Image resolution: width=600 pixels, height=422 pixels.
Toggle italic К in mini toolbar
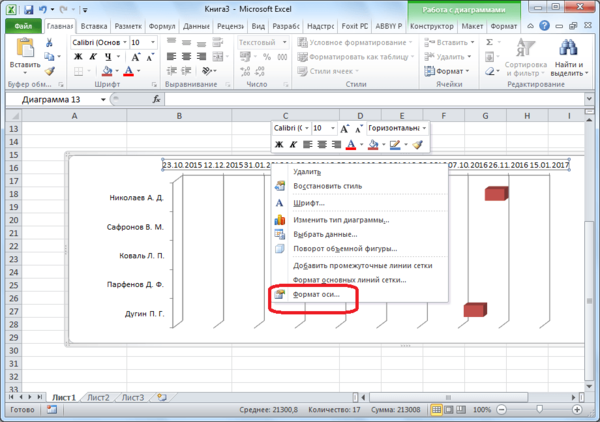tap(293, 145)
